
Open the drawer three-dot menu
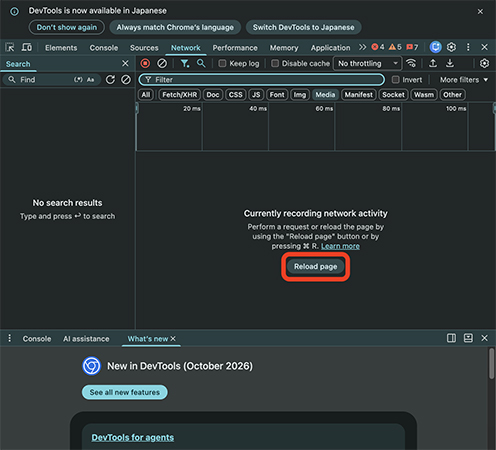(x=9, y=338)
